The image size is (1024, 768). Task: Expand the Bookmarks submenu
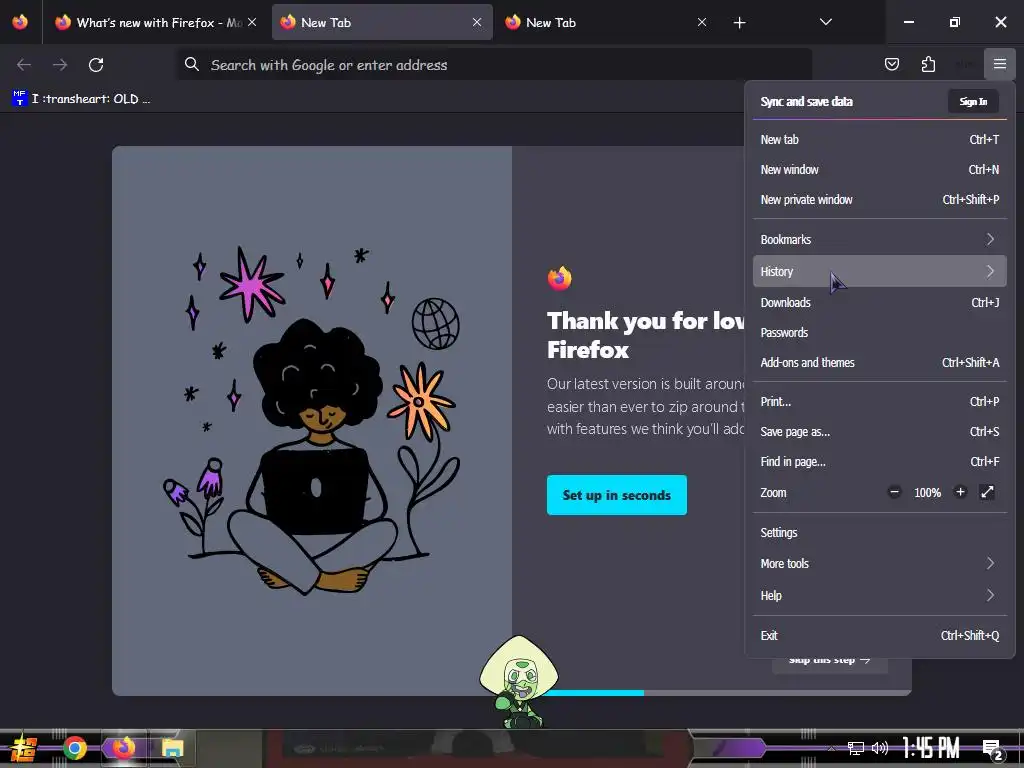point(880,239)
